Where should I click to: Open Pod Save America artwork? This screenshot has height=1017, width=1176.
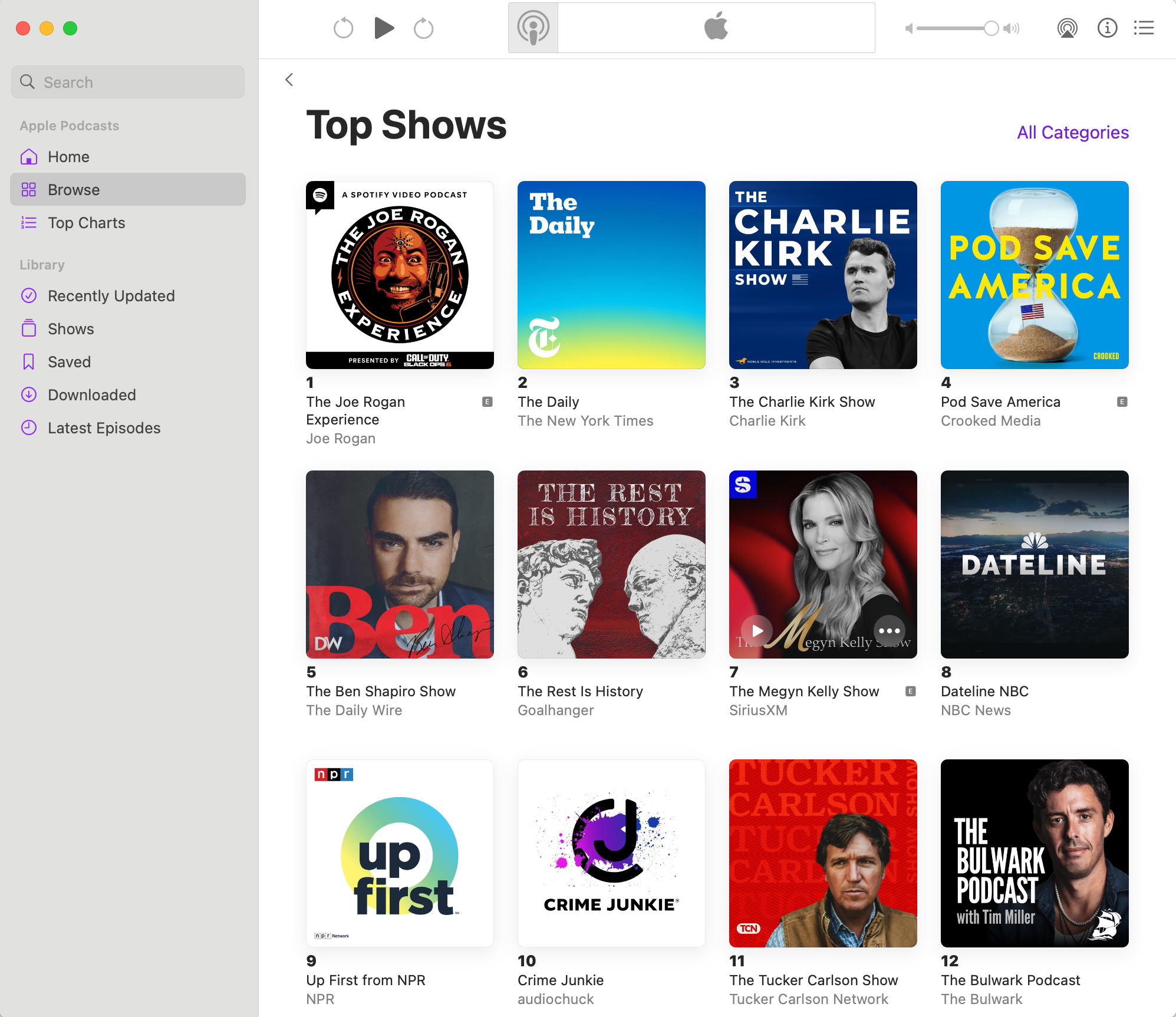coord(1035,275)
